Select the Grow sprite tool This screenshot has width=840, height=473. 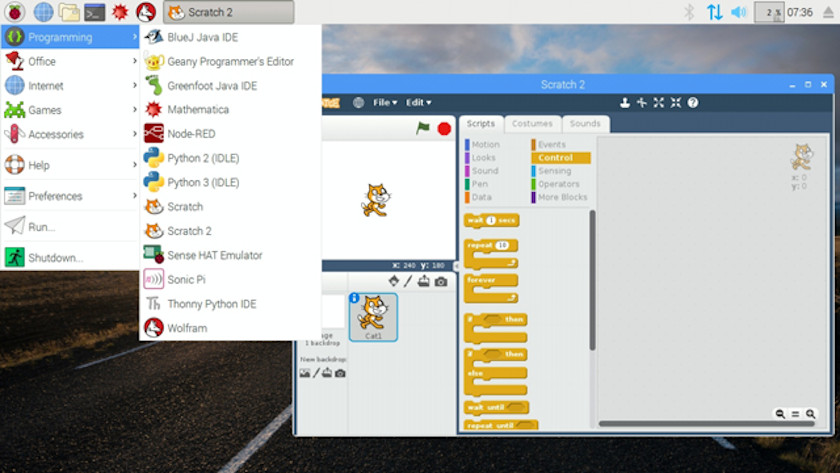(x=659, y=102)
